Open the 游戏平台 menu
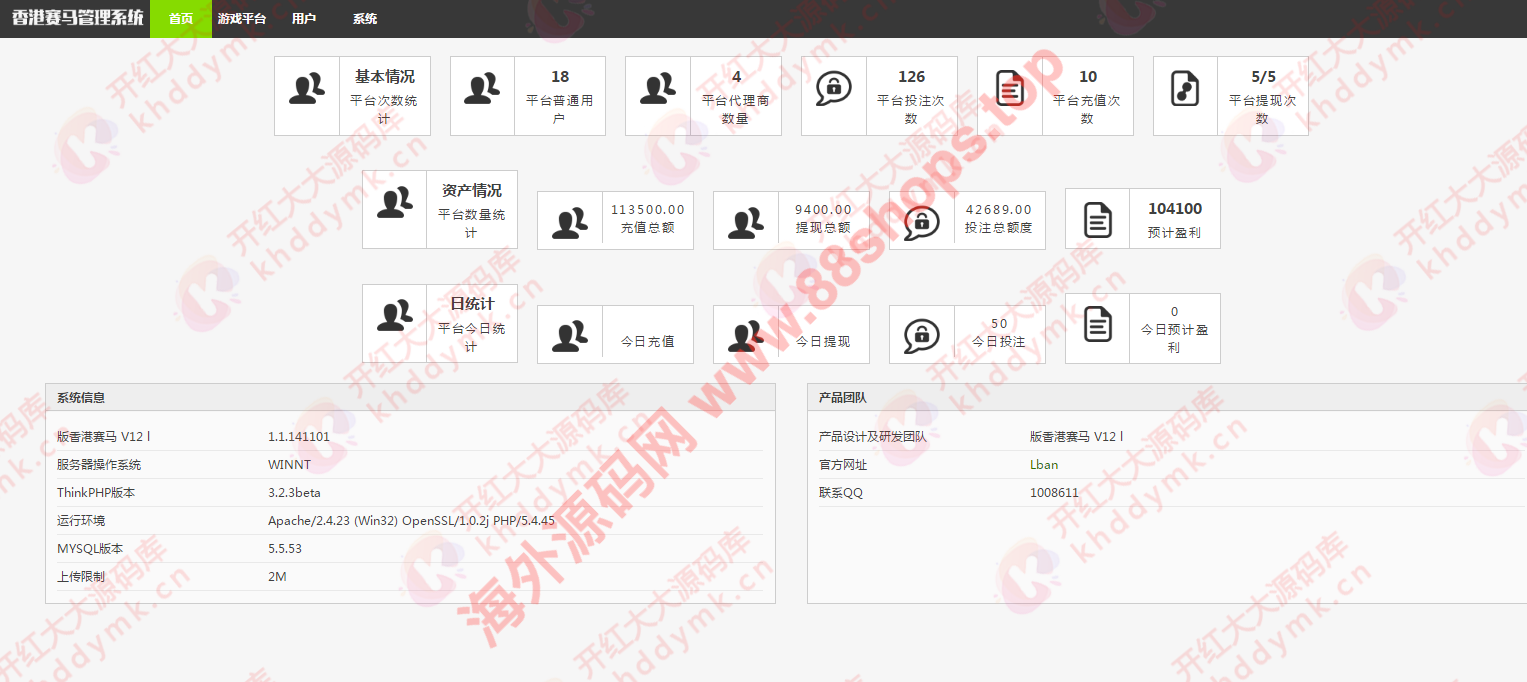Image resolution: width=1527 pixels, height=682 pixels. [242, 19]
